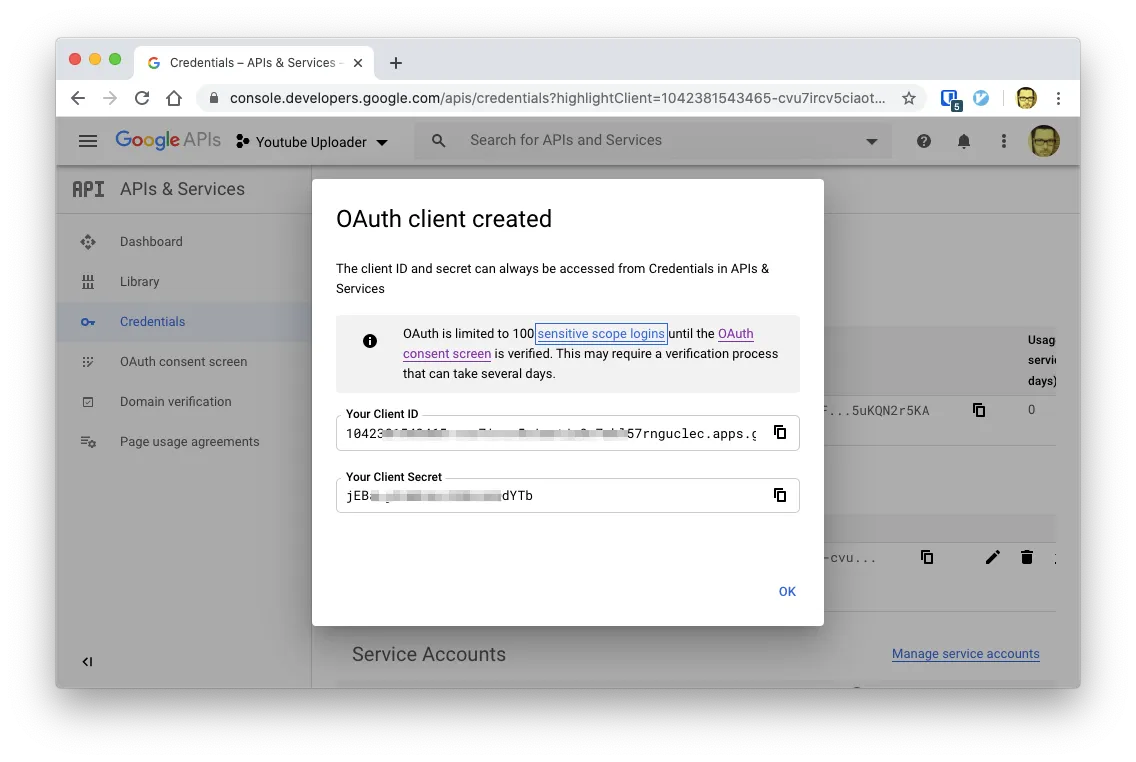Image resolution: width=1136 pixels, height=762 pixels.
Task: Reload the page with the refresh icon
Action: click(x=142, y=99)
